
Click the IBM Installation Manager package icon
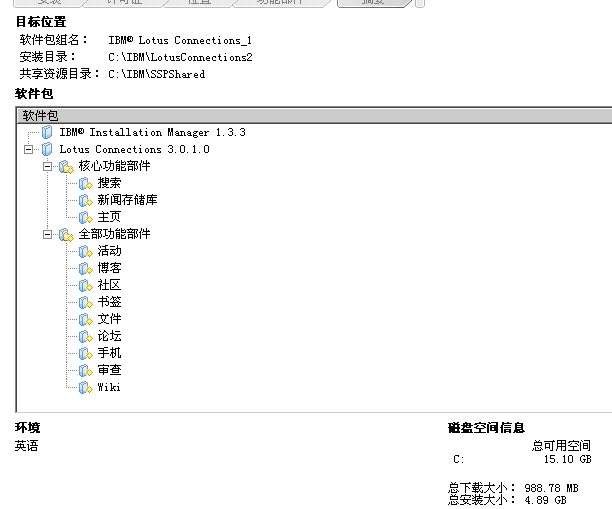click(x=47, y=132)
